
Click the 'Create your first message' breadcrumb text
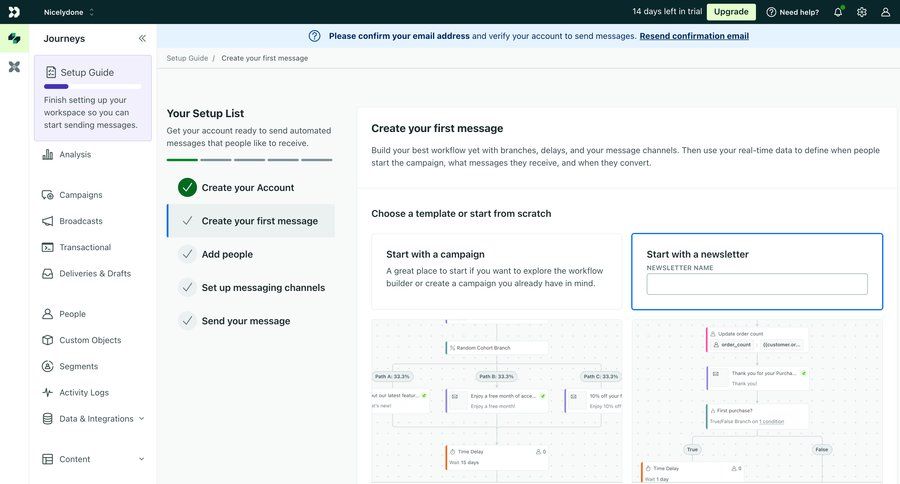pos(265,58)
